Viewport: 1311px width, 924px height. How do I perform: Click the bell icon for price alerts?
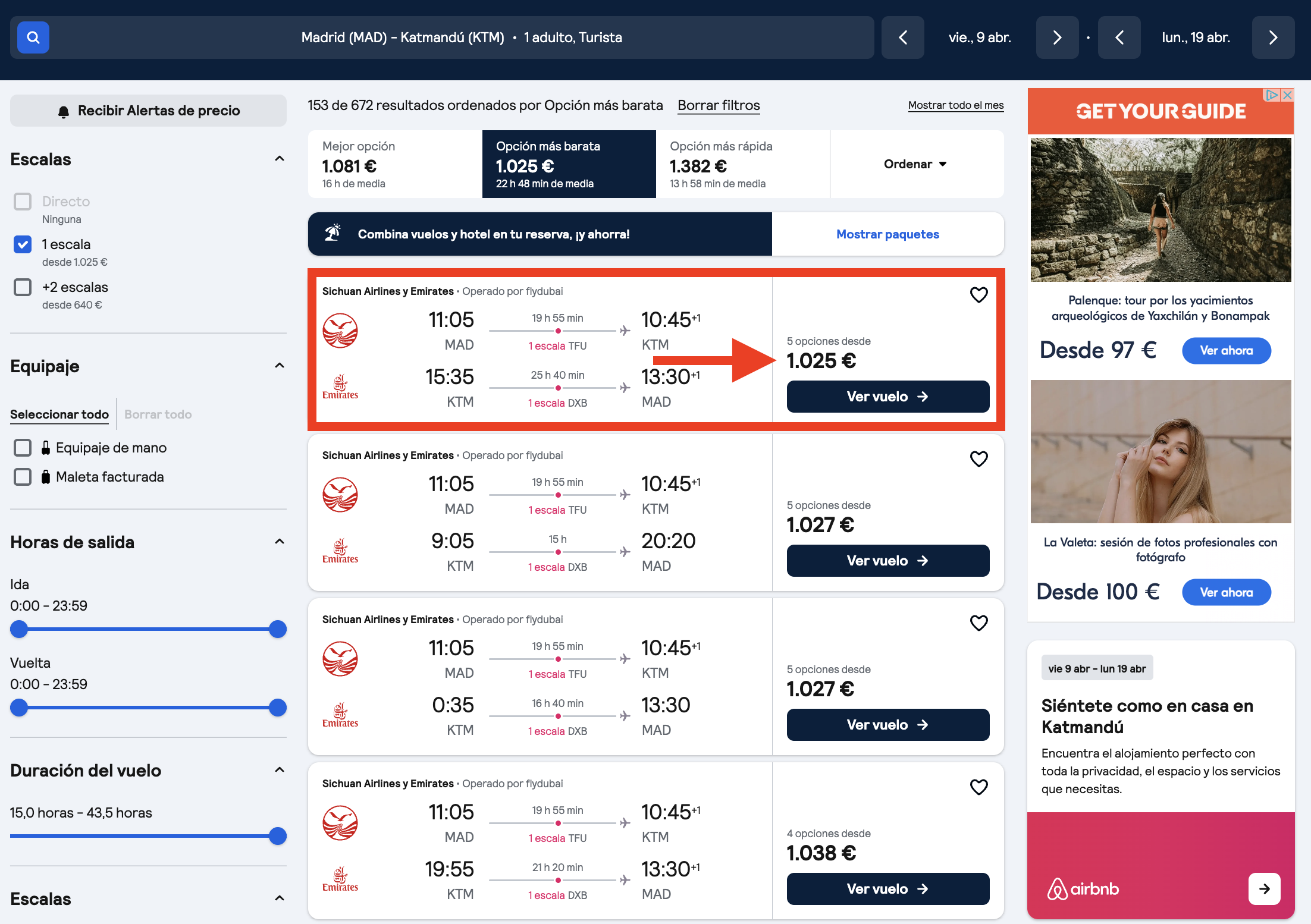(64, 111)
